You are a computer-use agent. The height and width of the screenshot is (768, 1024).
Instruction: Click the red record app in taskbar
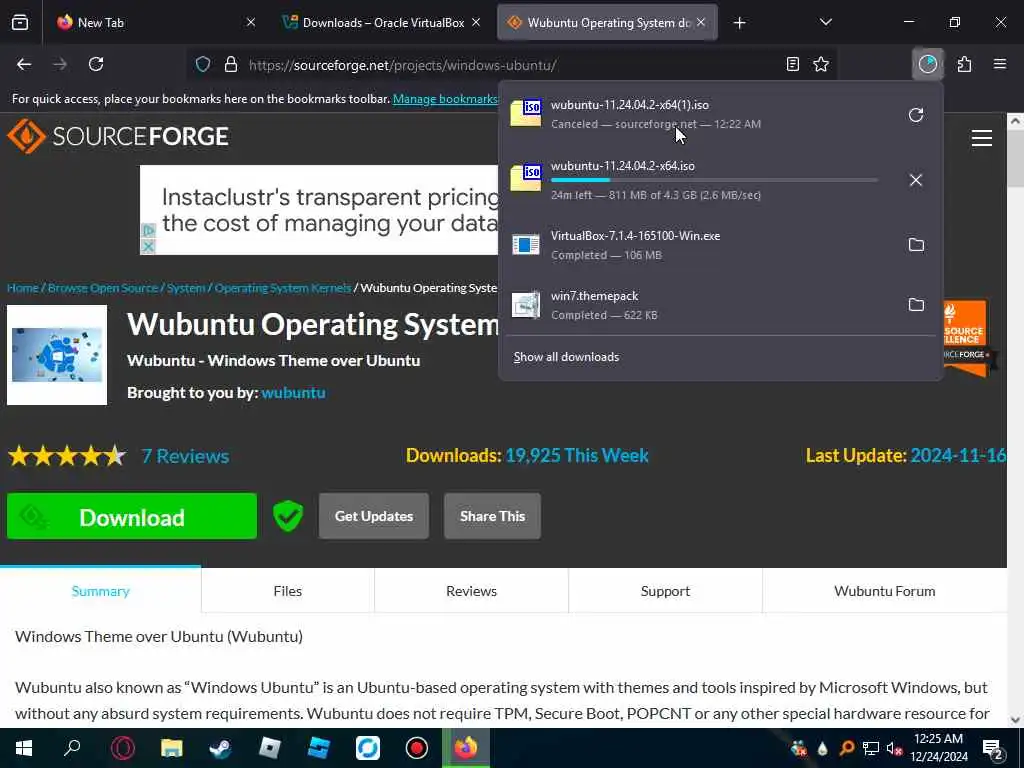pyautogui.click(x=417, y=748)
